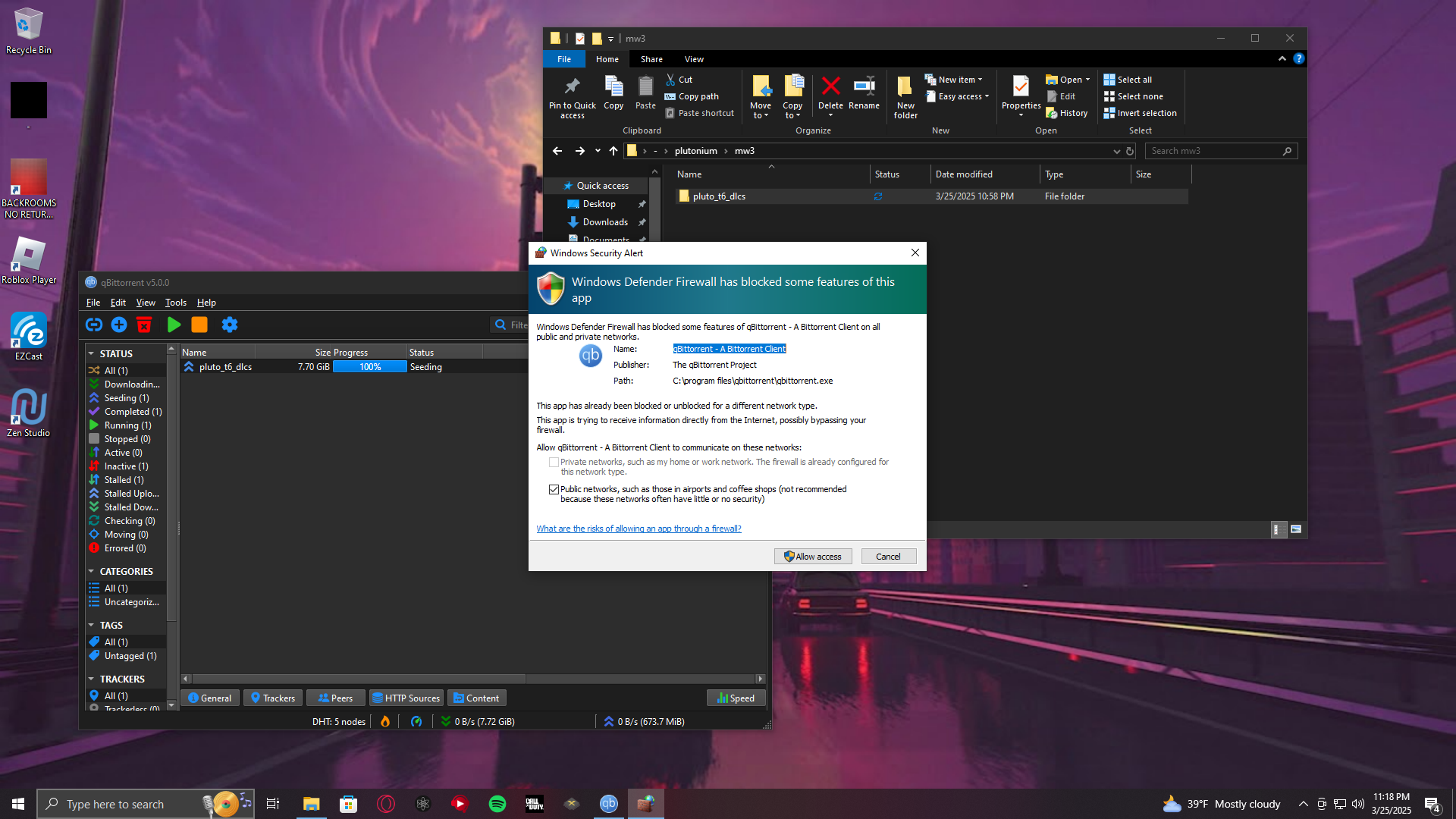The width and height of the screenshot is (1456, 819).
Task: Go back in Explorer navigation
Action: click(557, 151)
